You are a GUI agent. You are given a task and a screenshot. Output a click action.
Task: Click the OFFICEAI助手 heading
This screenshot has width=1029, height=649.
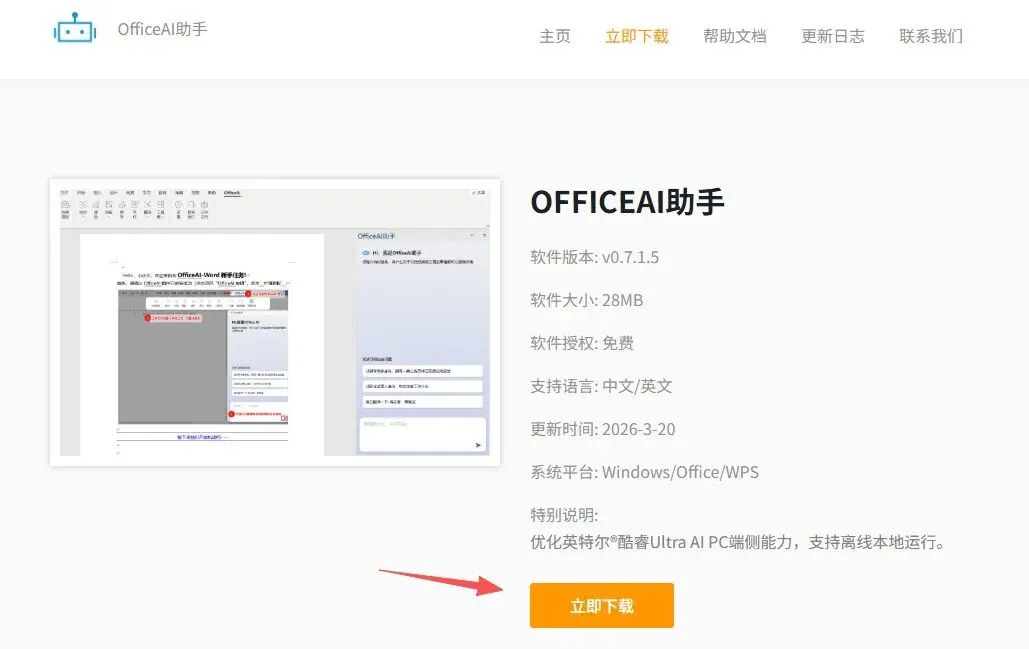click(x=627, y=201)
